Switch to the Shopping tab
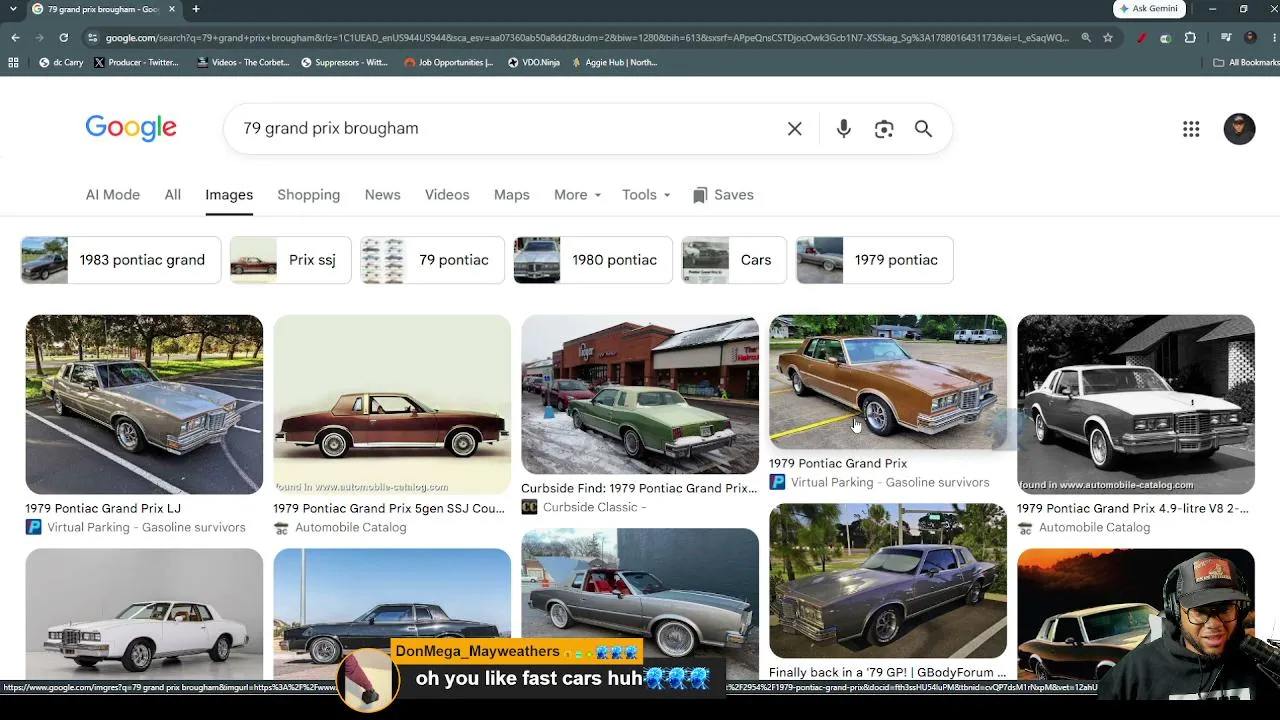The height and width of the screenshot is (720, 1280). click(309, 195)
